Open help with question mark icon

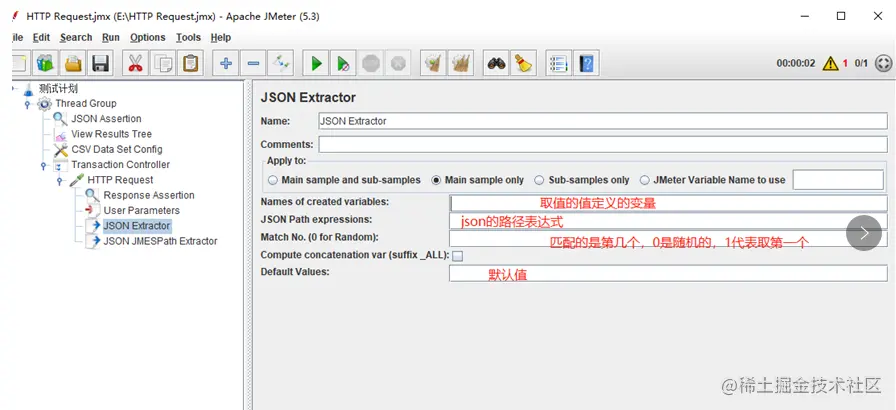(x=586, y=63)
